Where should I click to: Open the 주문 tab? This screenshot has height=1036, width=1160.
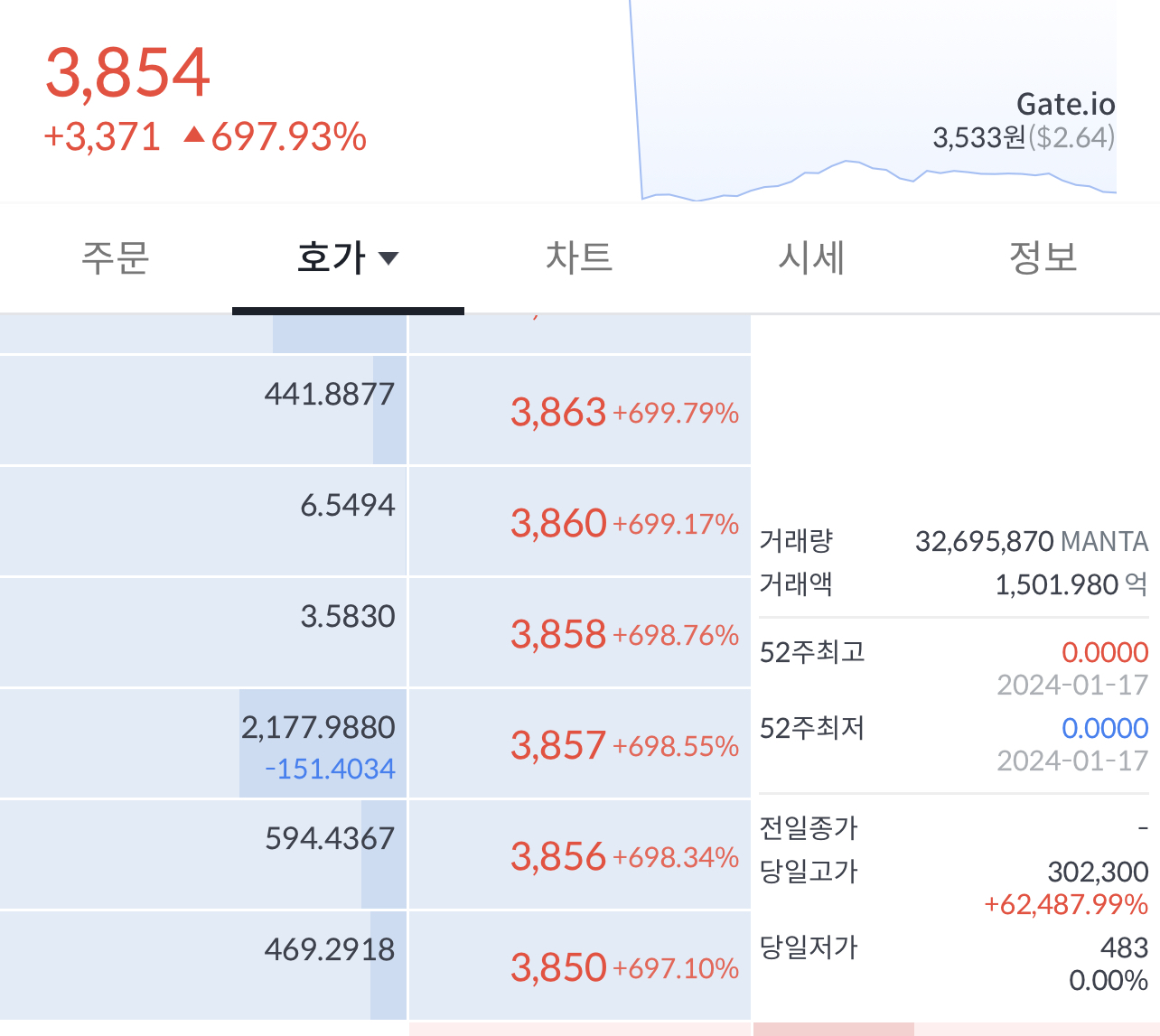coord(115,257)
